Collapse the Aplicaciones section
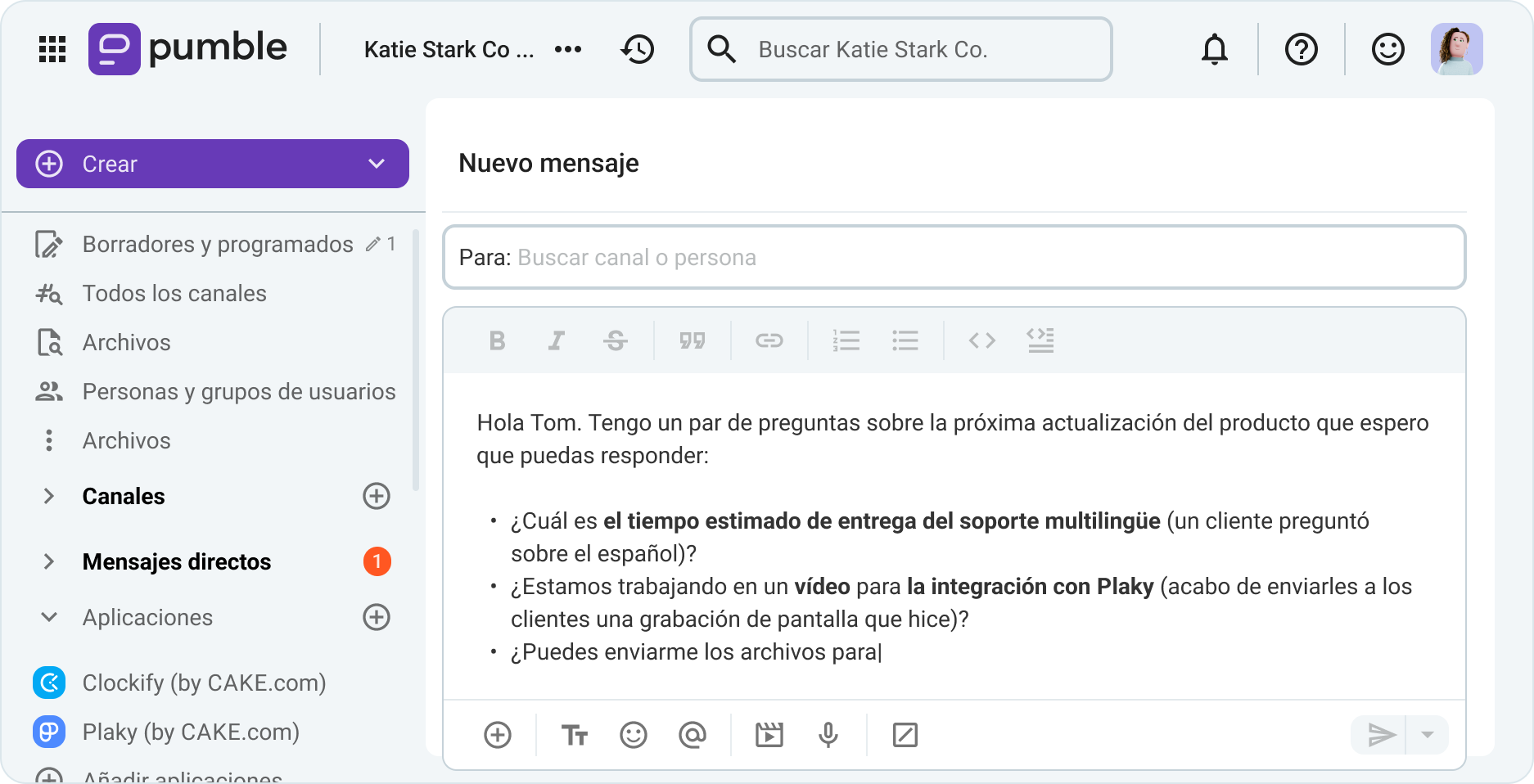 (49, 617)
